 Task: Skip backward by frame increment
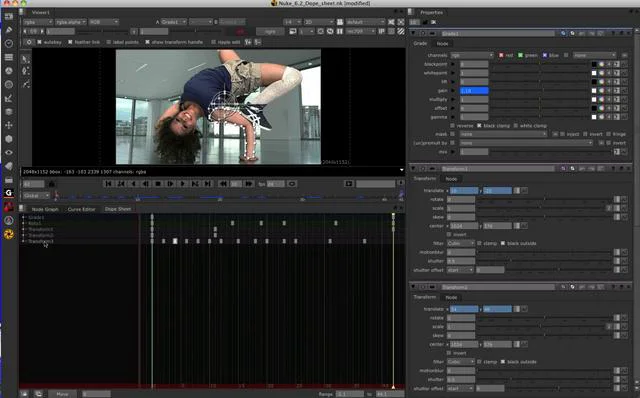223,184
